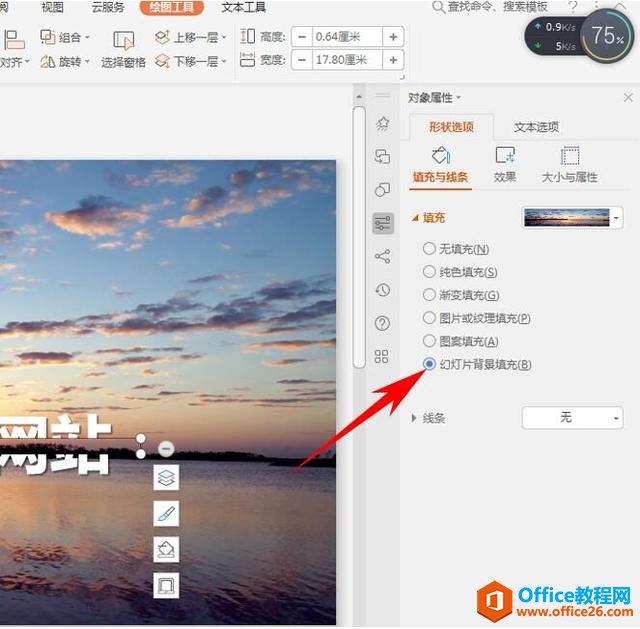Switch to the 文本选项 tab

(x=536, y=127)
